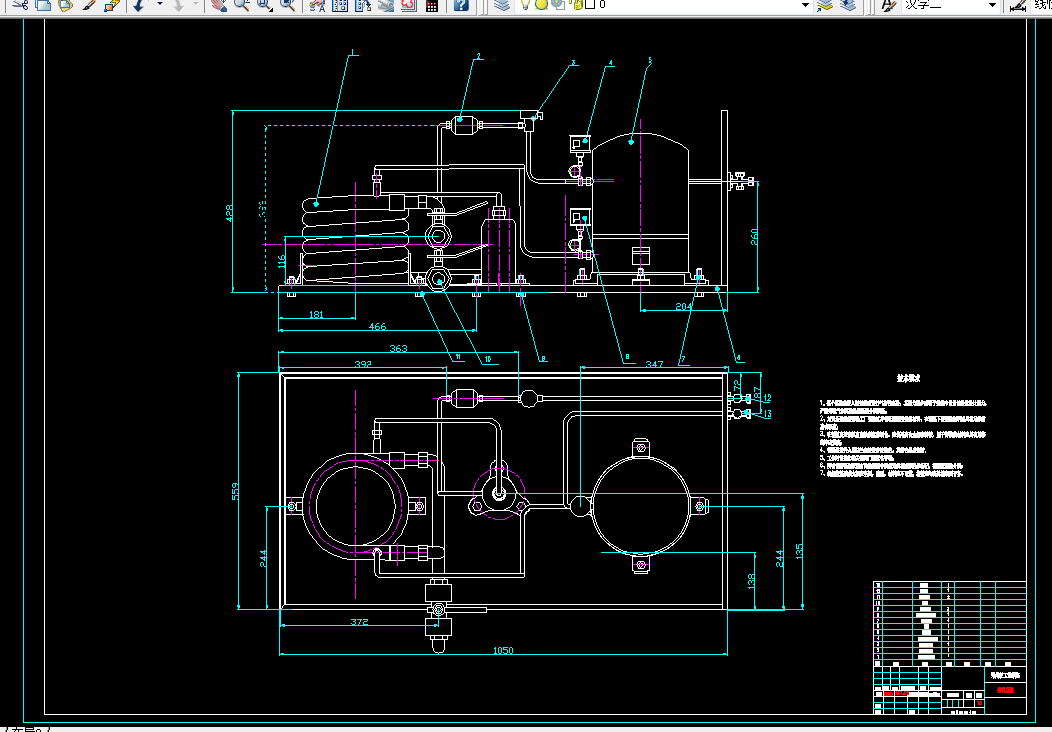Open the QuickCalc calculator icon
1052x732 pixels.
coord(432,5)
